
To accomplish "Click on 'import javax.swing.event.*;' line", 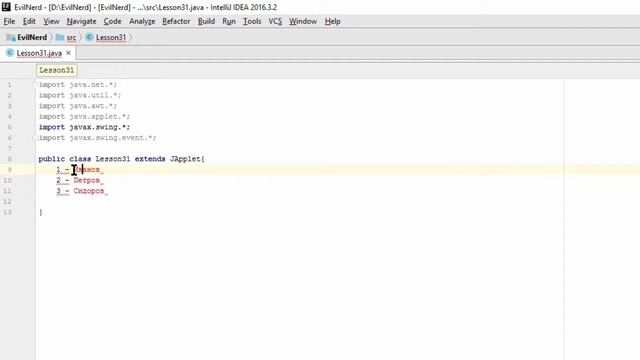I will [98, 138].
